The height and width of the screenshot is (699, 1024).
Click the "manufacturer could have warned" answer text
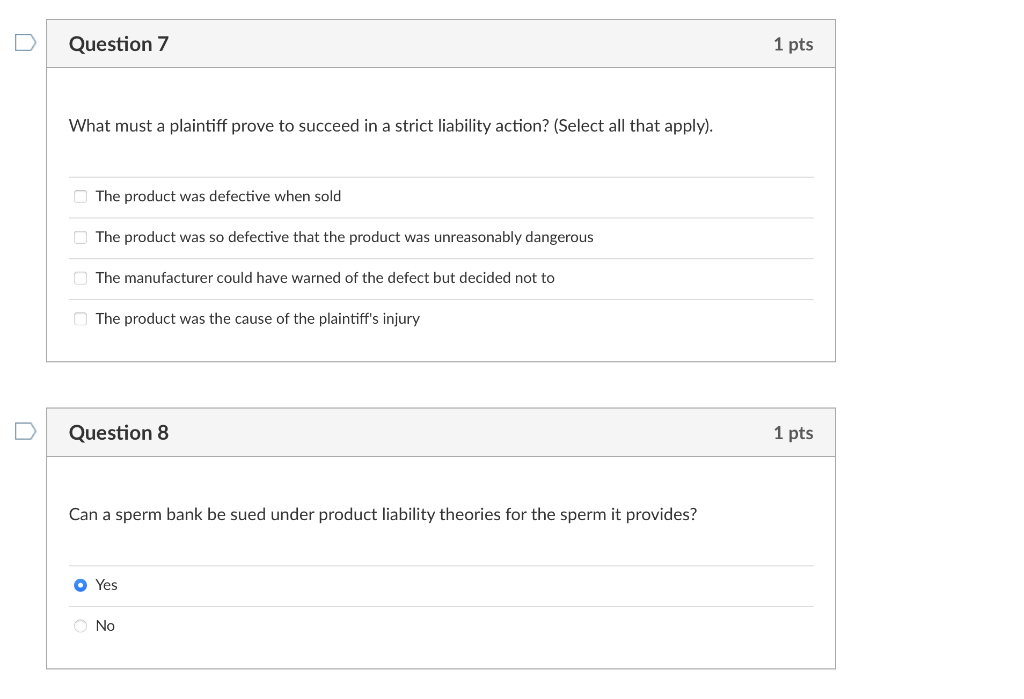point(325,278)
